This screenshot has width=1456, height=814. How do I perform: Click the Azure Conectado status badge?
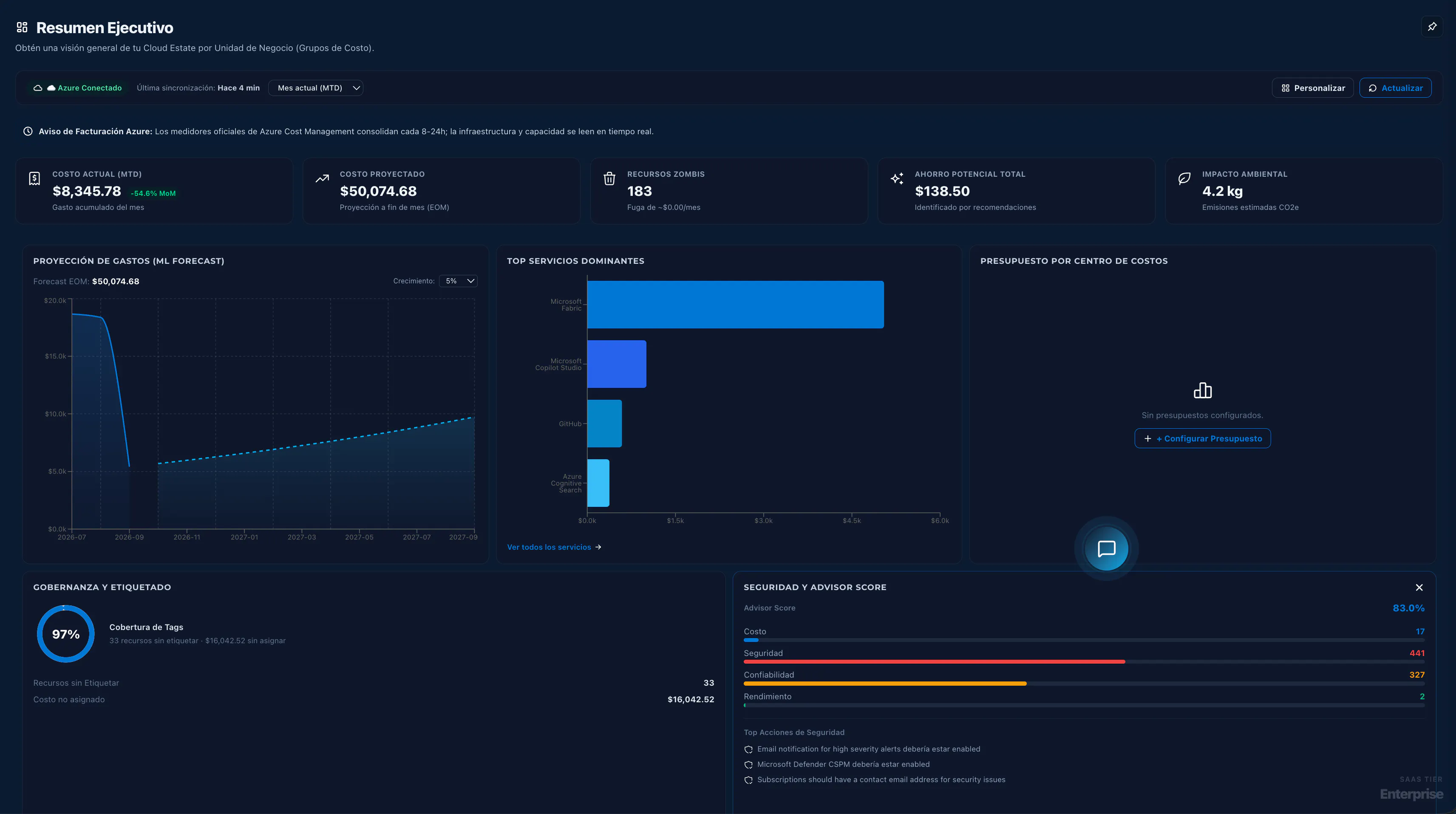click(77, 88)
